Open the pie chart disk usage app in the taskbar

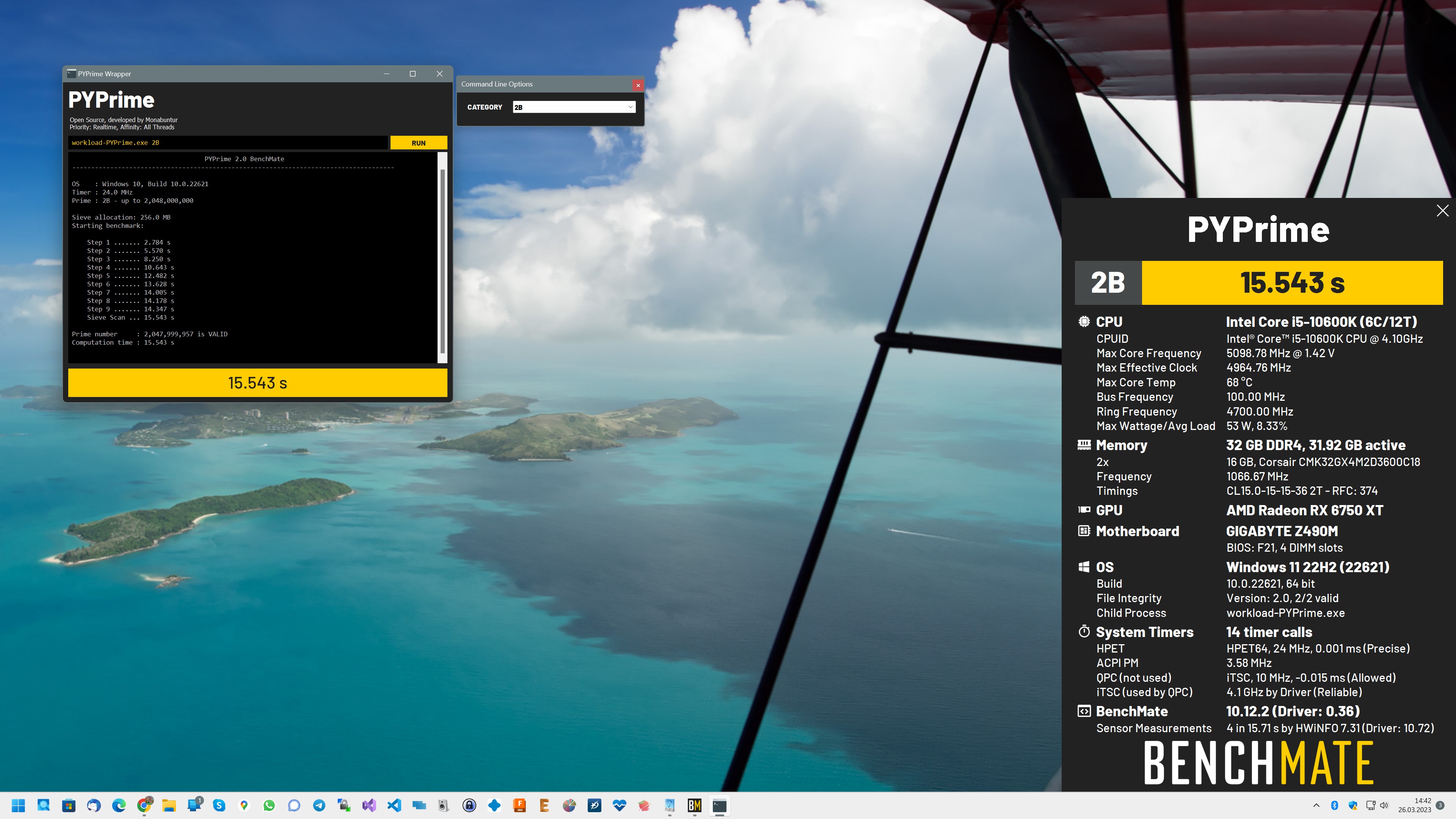point(569,805)
